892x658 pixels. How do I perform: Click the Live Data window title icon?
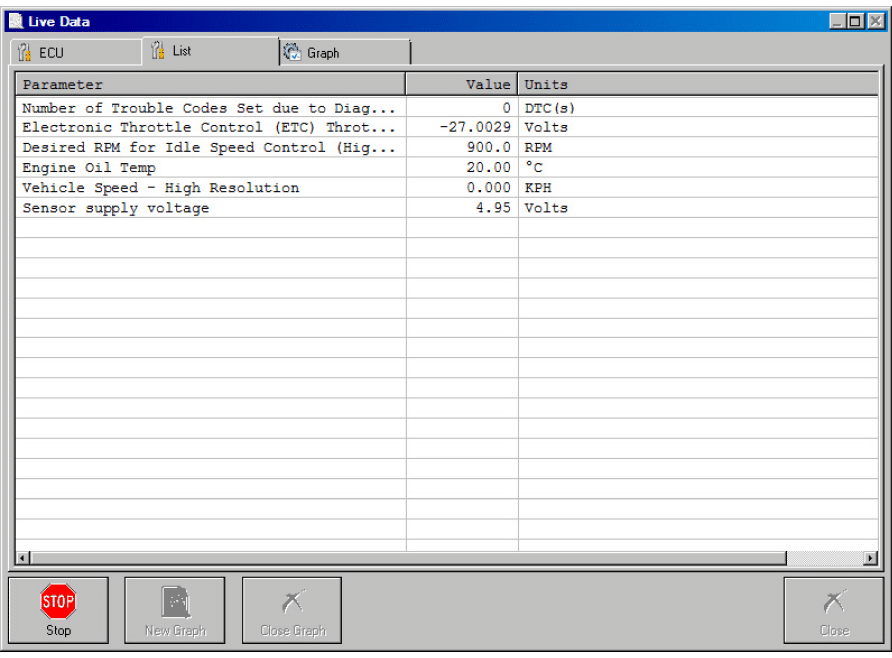pos(16,21)
